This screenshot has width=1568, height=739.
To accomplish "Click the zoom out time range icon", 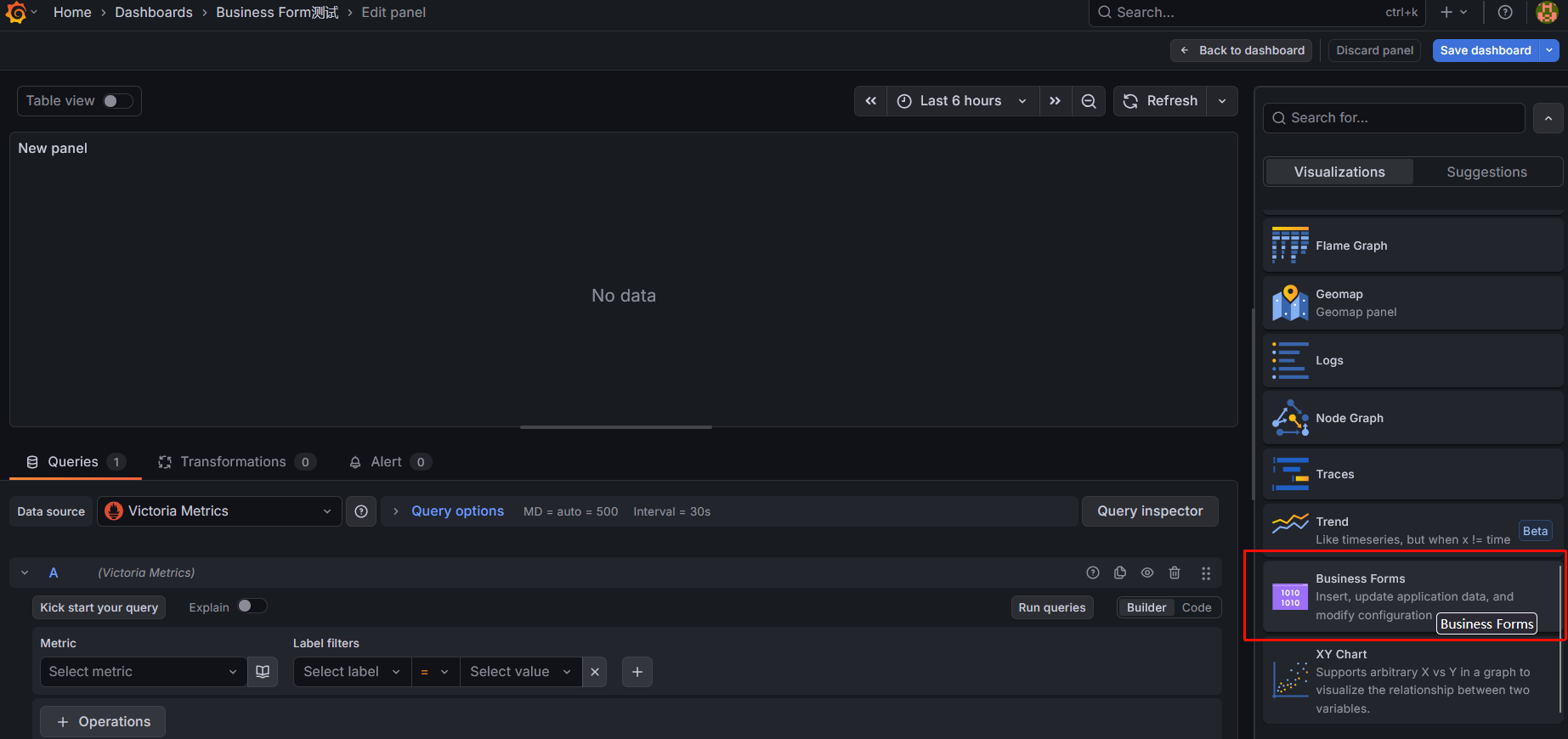I will click(1088, 101).
